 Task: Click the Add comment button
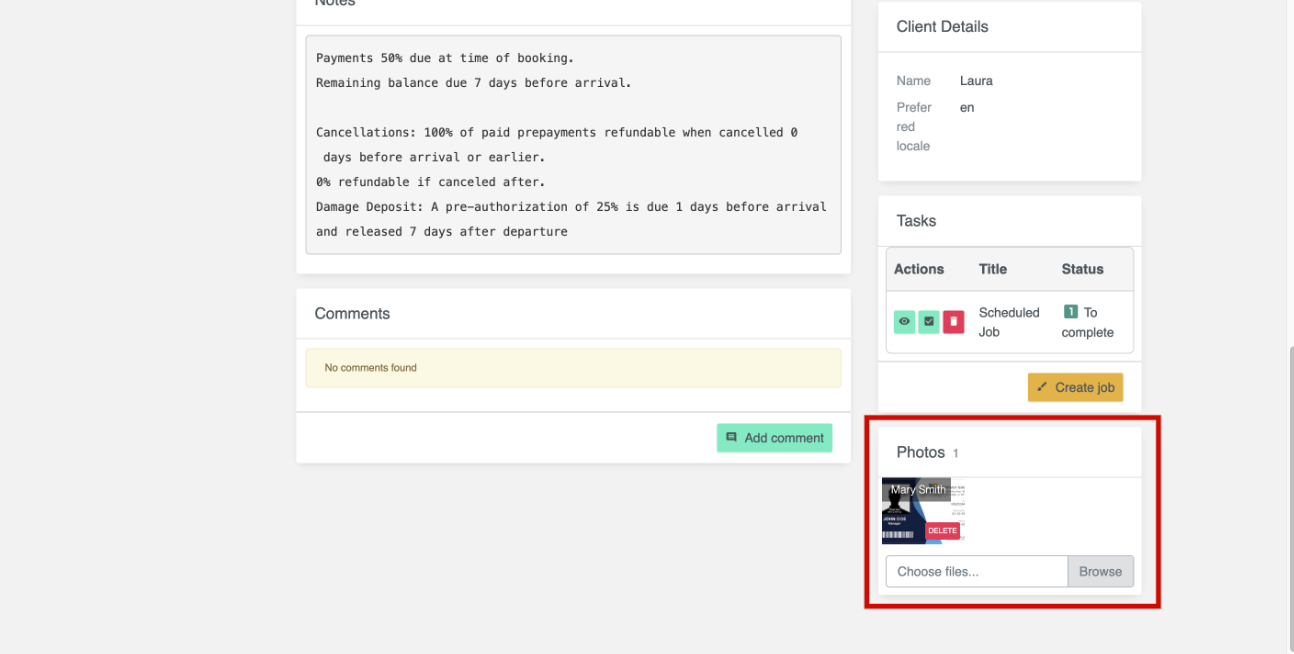[774, 438]
